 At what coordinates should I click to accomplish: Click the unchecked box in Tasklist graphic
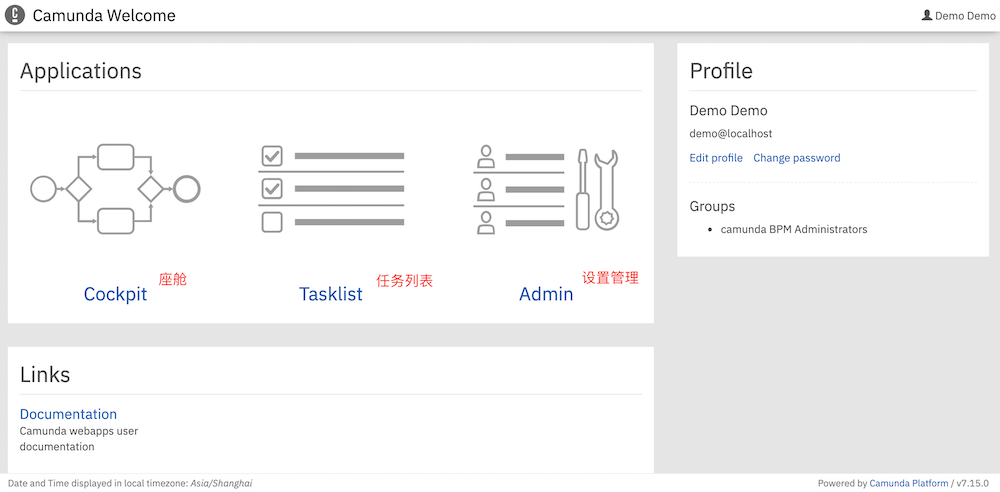click(272, 222)
